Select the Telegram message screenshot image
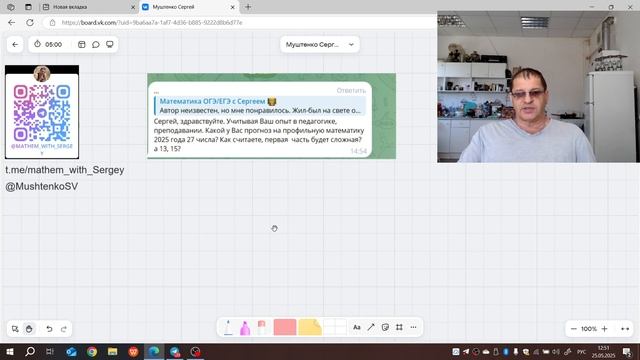 click(271, 116)
